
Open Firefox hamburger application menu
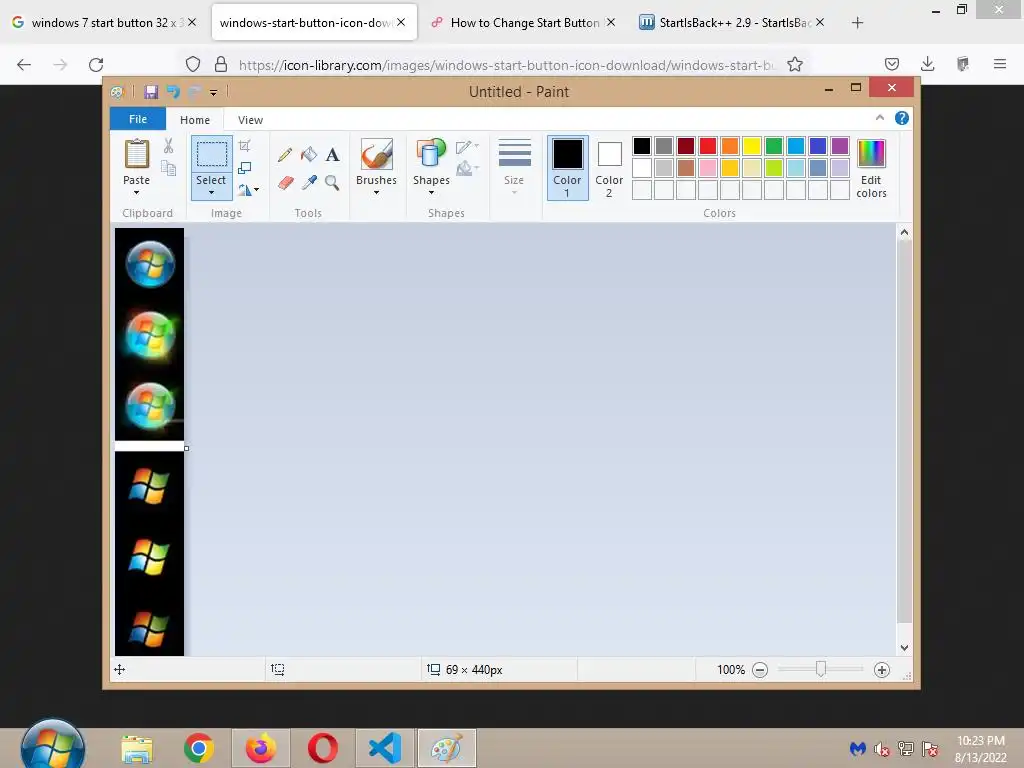click(1000, 64)
